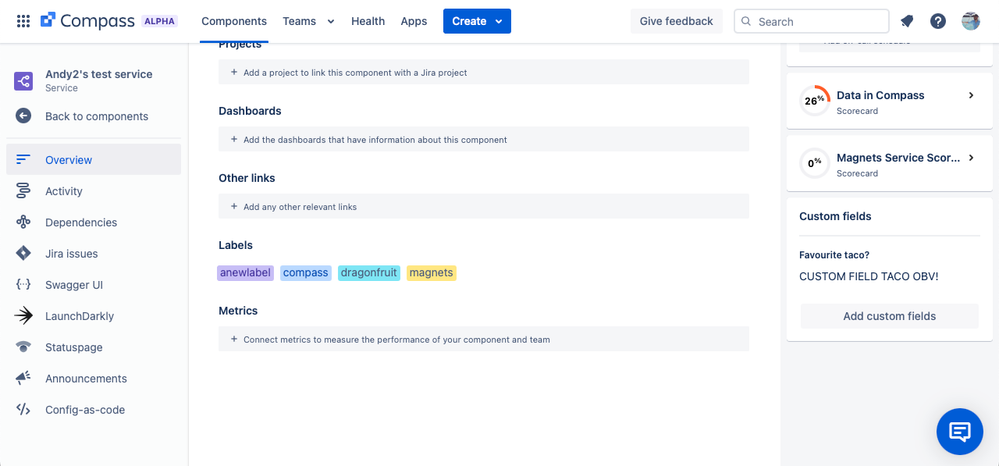Click the teal dragonfruit label
This screenshot has width=999, height=466.
coord(369,273)
